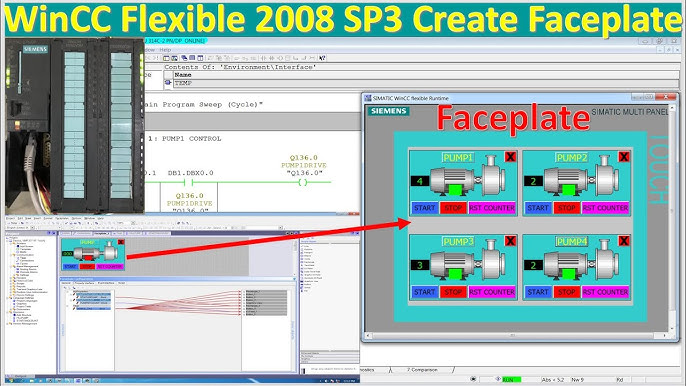Open the Help menu
The height and width of the screenshot is (386, 686).
165,50
